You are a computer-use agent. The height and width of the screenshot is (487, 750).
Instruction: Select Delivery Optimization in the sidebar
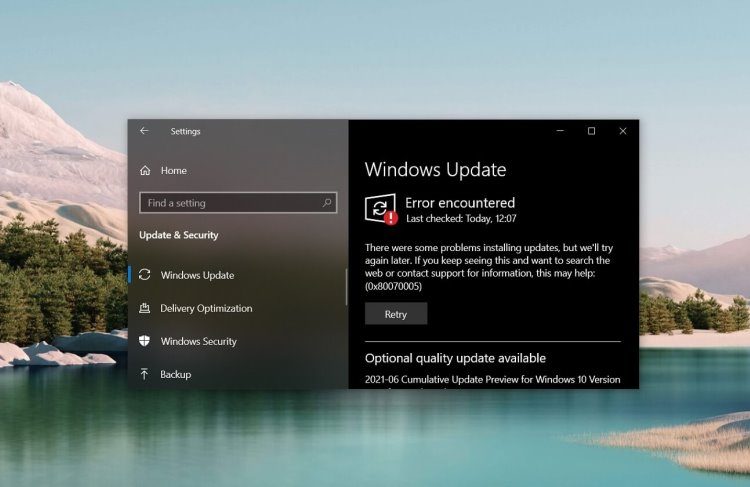click(206, 308)
